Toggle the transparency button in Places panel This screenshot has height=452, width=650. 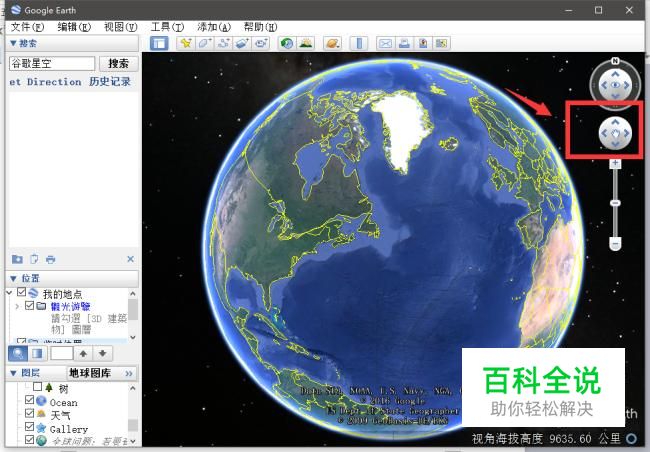37,353
